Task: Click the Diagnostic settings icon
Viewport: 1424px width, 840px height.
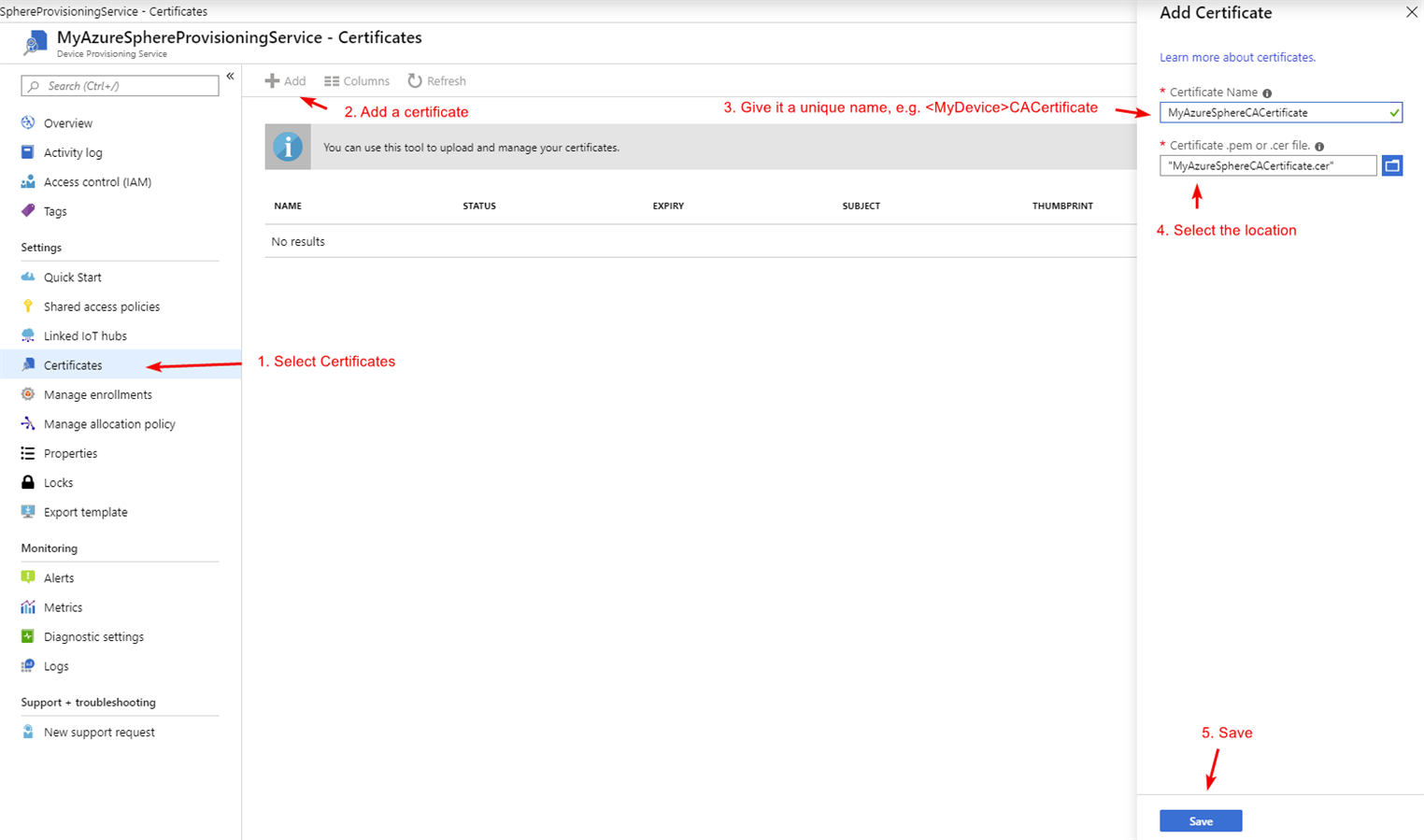Action: 28,636
